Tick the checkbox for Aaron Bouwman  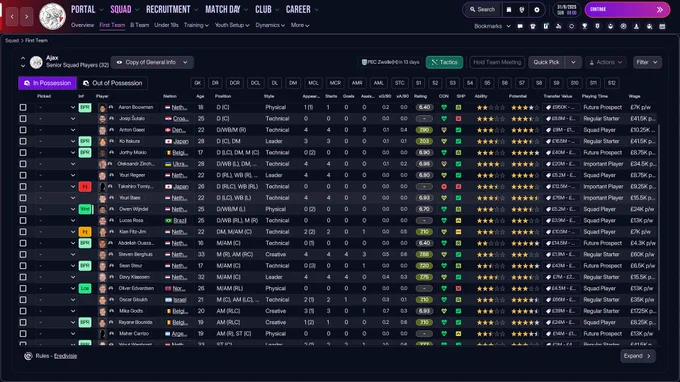(x=23, y=107)
